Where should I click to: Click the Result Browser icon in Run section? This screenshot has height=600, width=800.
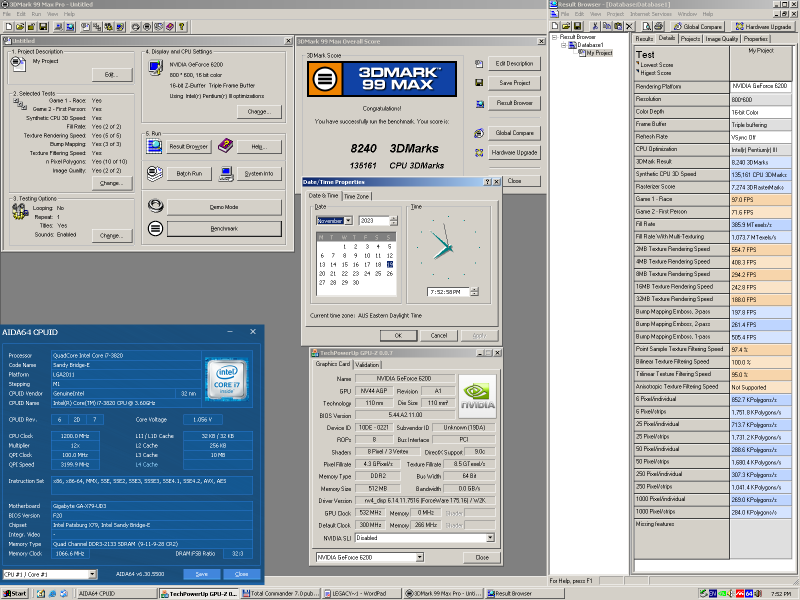coord(154,146)
